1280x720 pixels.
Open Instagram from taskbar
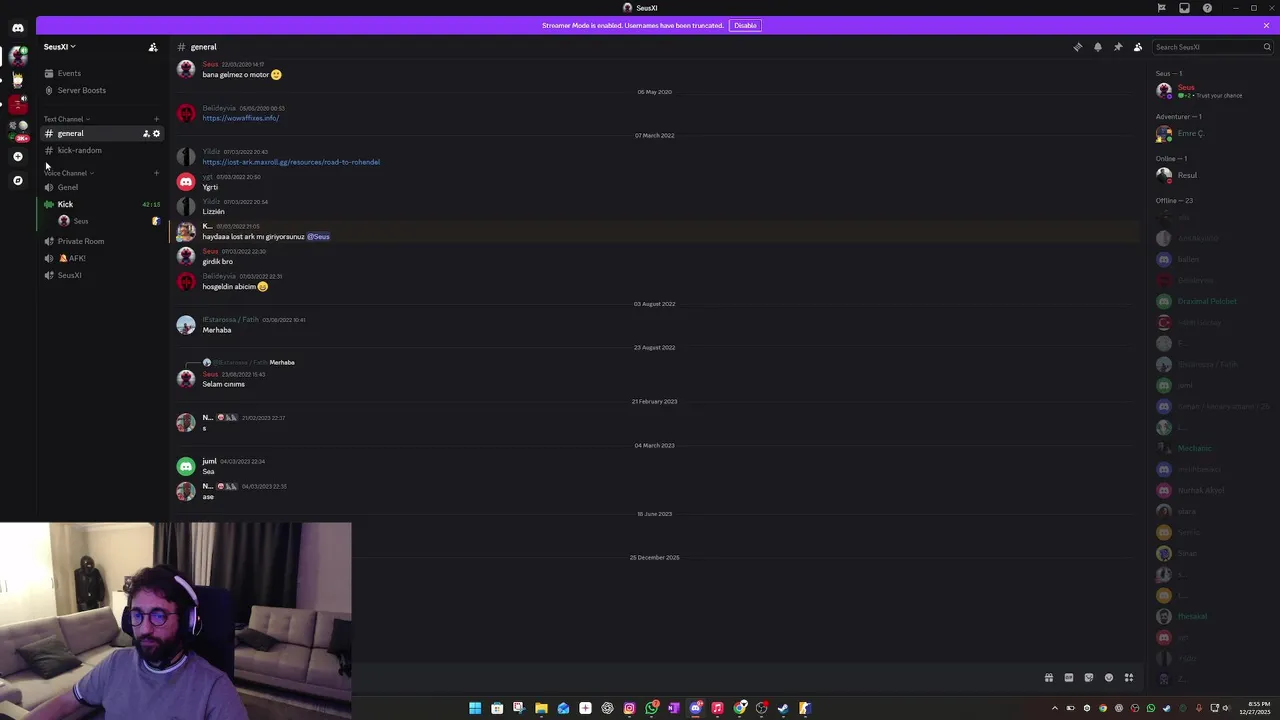point(629,708)
